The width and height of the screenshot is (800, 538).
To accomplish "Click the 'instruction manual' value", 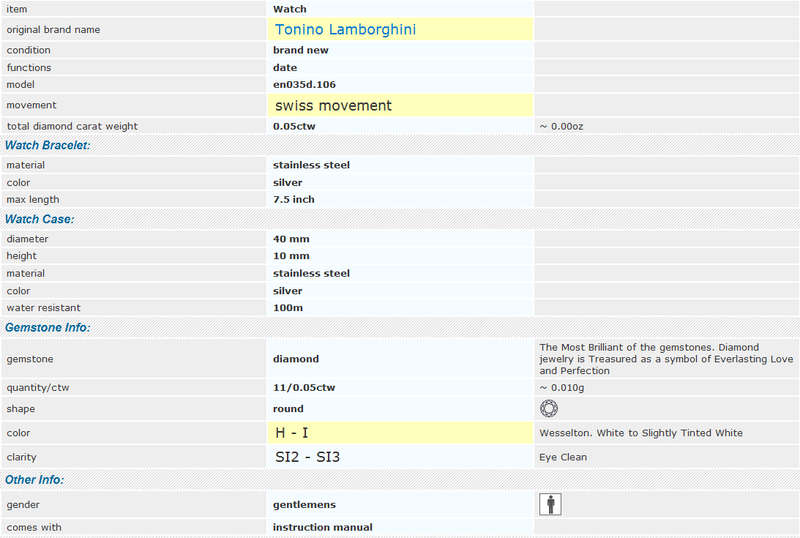I will tap(322, 527).
